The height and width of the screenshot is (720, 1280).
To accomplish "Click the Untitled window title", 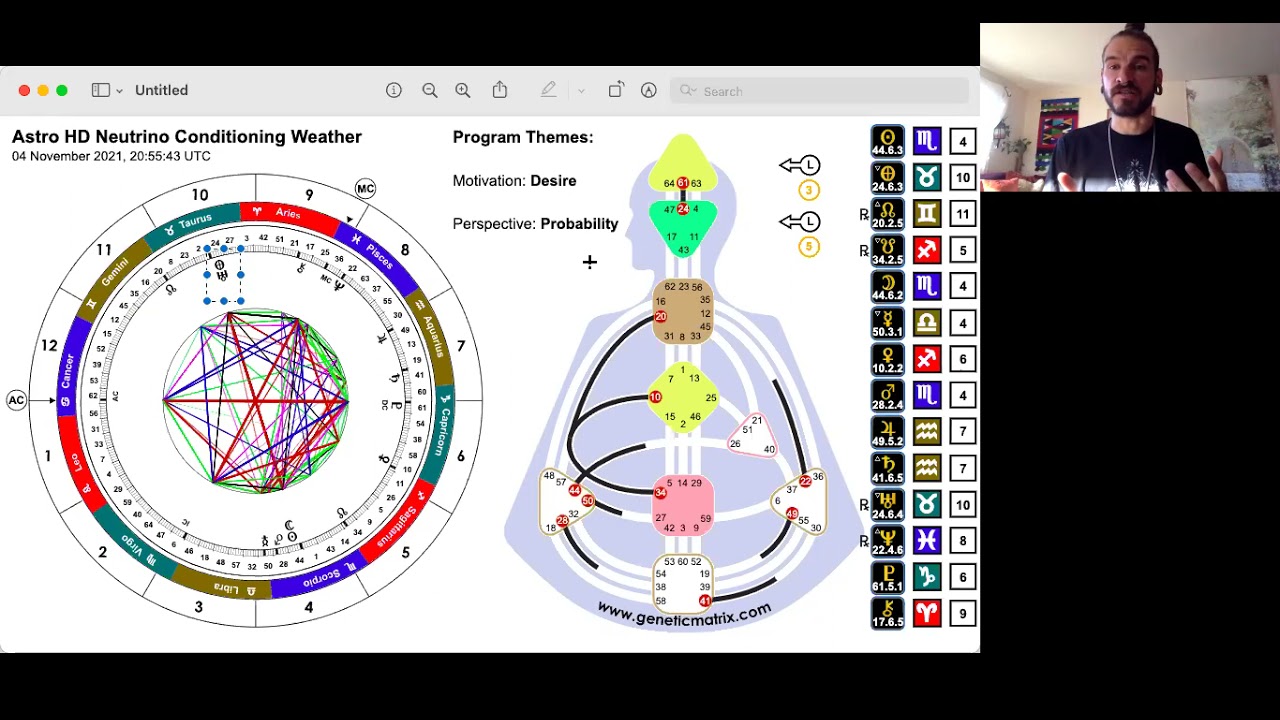I will (161, 90).
